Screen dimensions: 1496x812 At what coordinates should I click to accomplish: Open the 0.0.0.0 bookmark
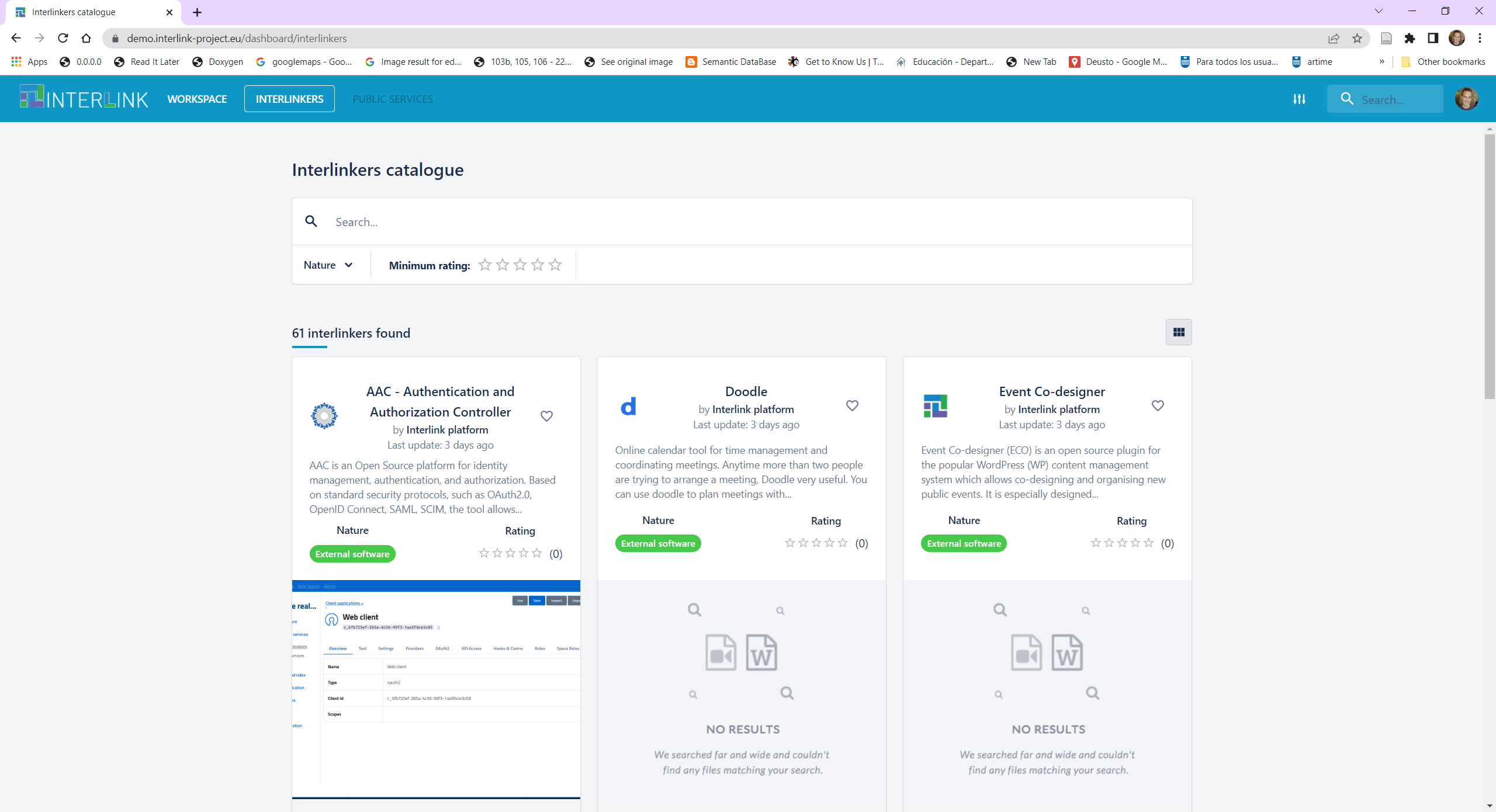81,62
